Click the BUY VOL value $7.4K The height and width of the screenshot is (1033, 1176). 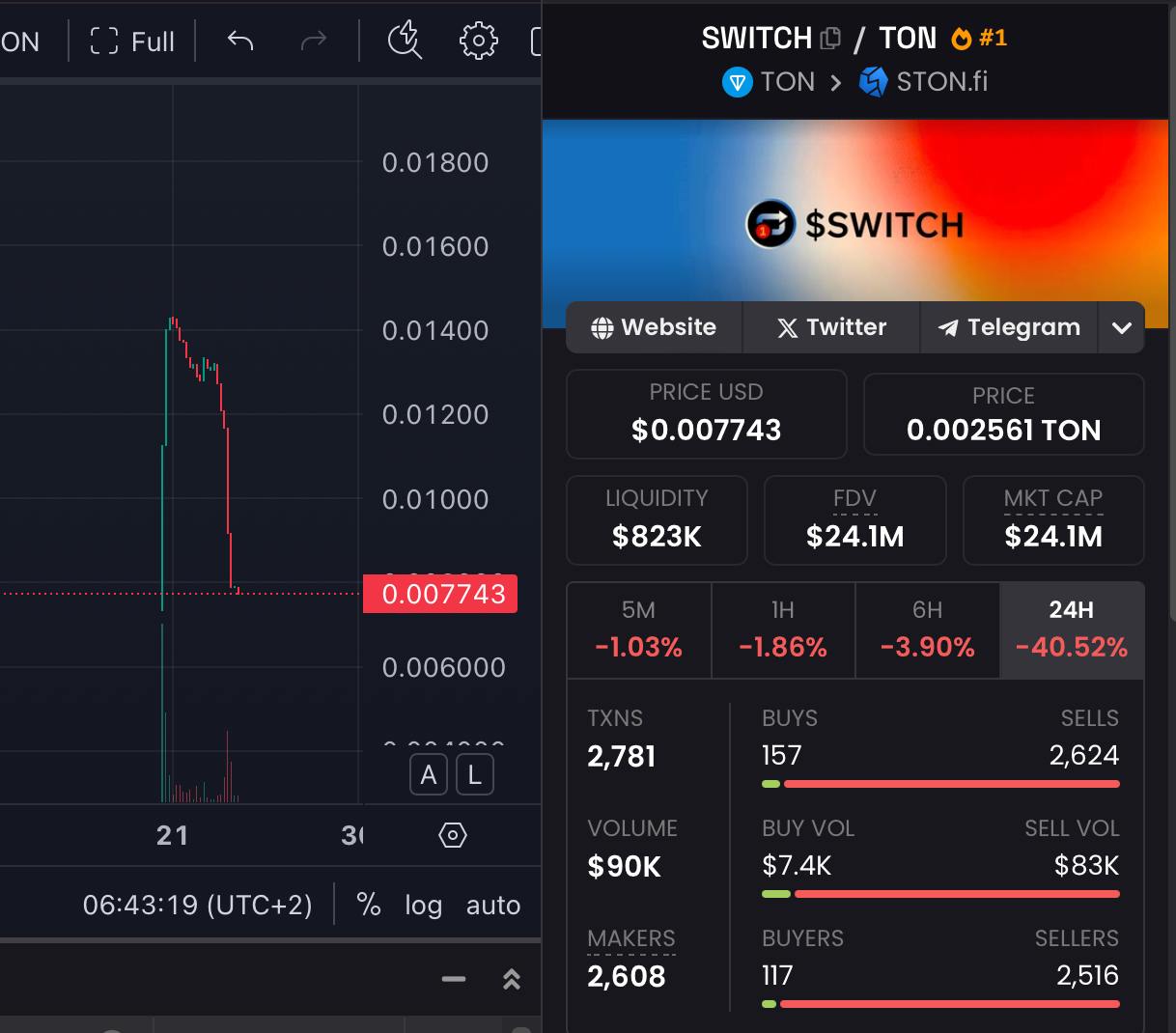[x=797, y=865]
